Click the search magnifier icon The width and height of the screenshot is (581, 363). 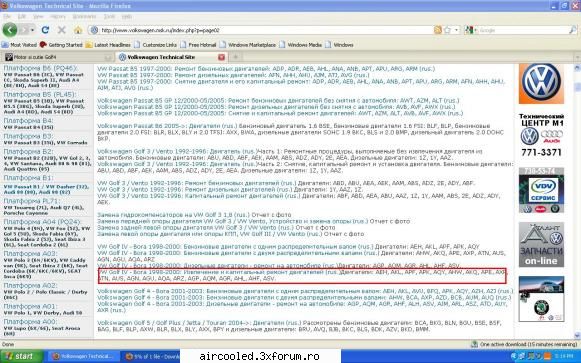click(x=572, y=30)
